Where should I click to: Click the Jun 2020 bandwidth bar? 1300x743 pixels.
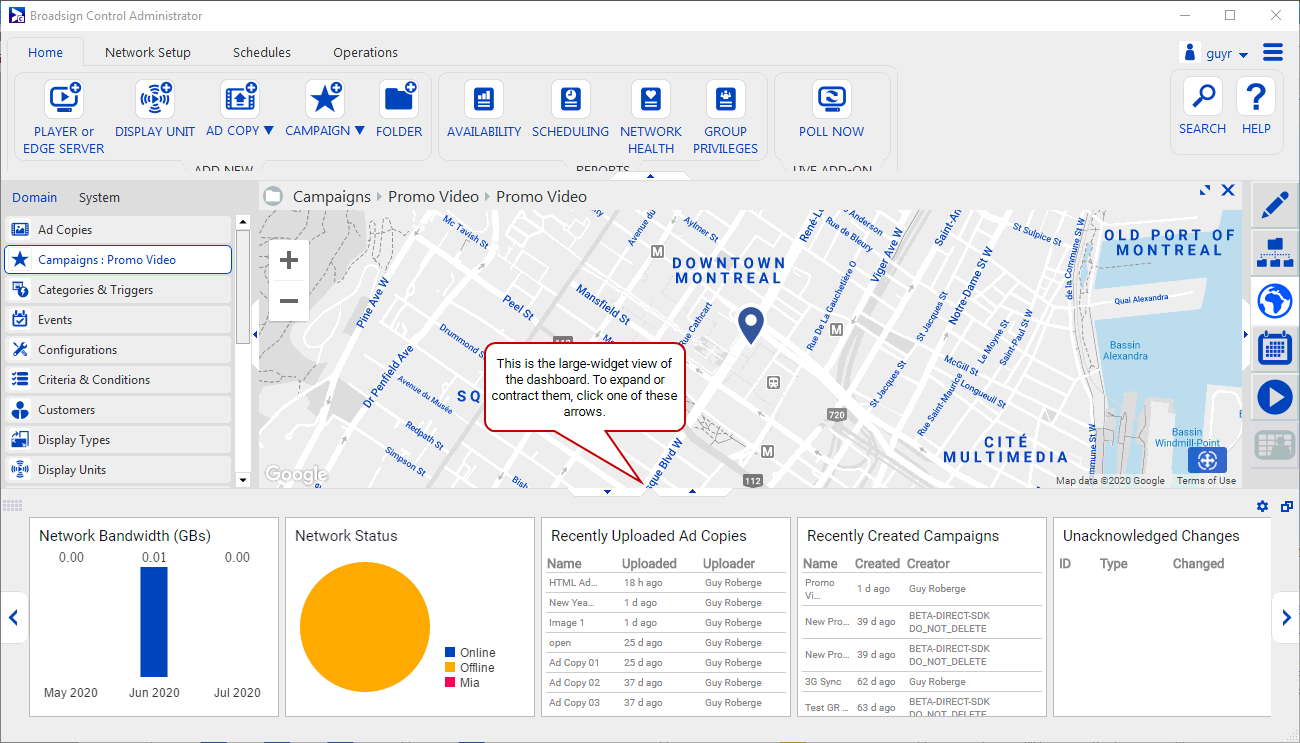pos(154,622)
